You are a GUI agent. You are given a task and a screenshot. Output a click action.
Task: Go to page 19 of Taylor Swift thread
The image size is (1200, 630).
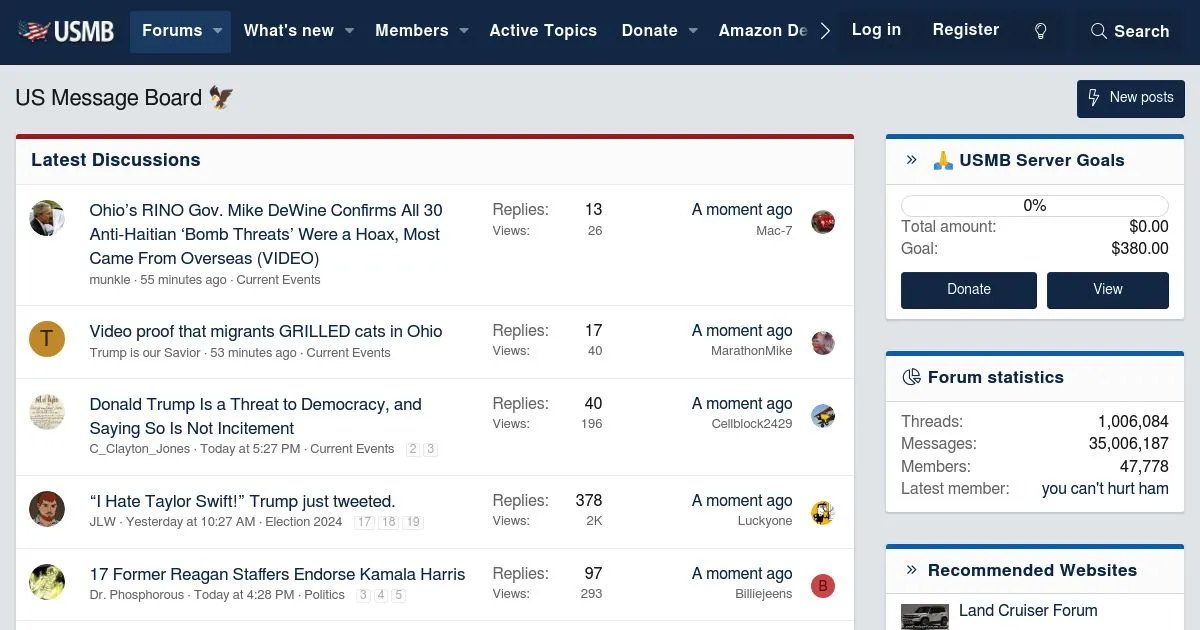coord(413,522)
